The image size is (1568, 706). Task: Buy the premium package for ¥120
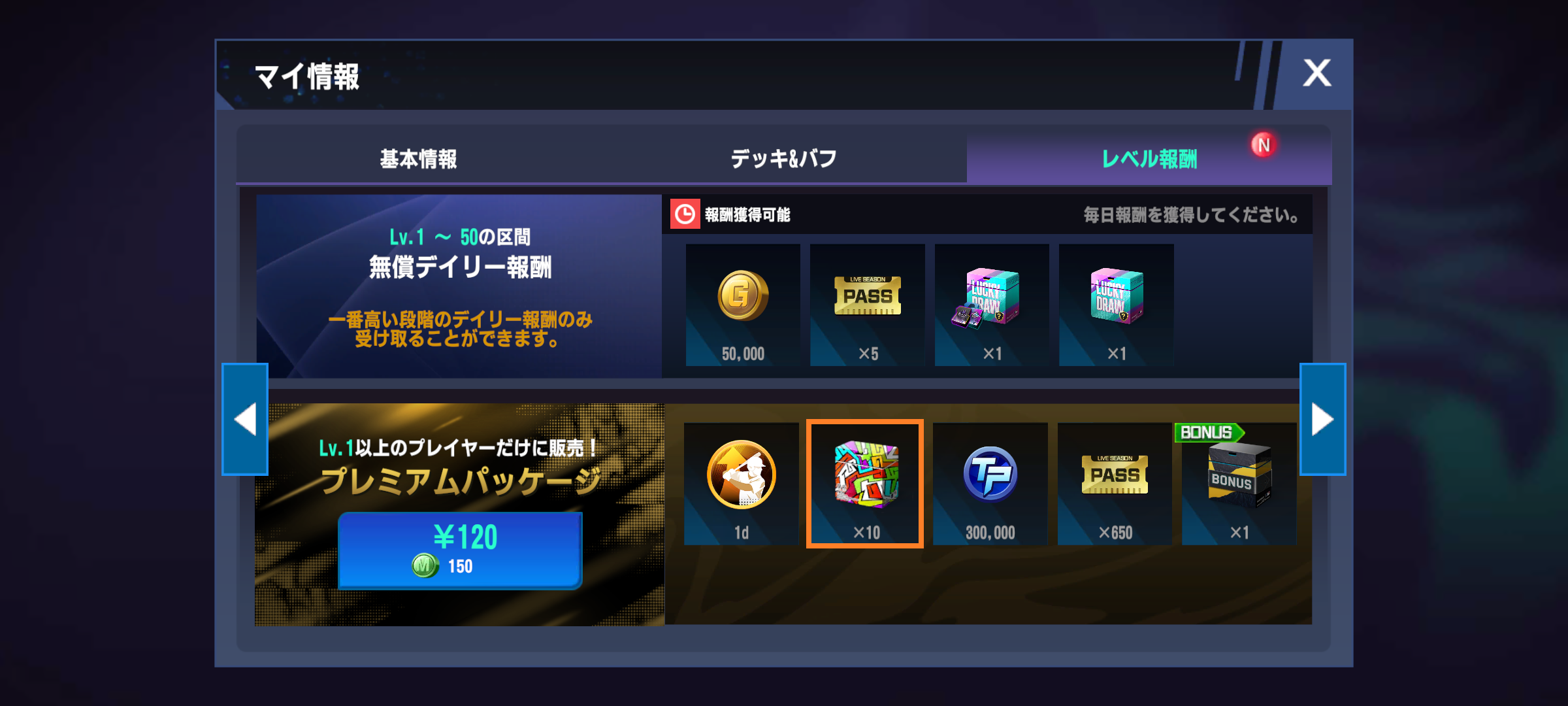coord(461,550)
